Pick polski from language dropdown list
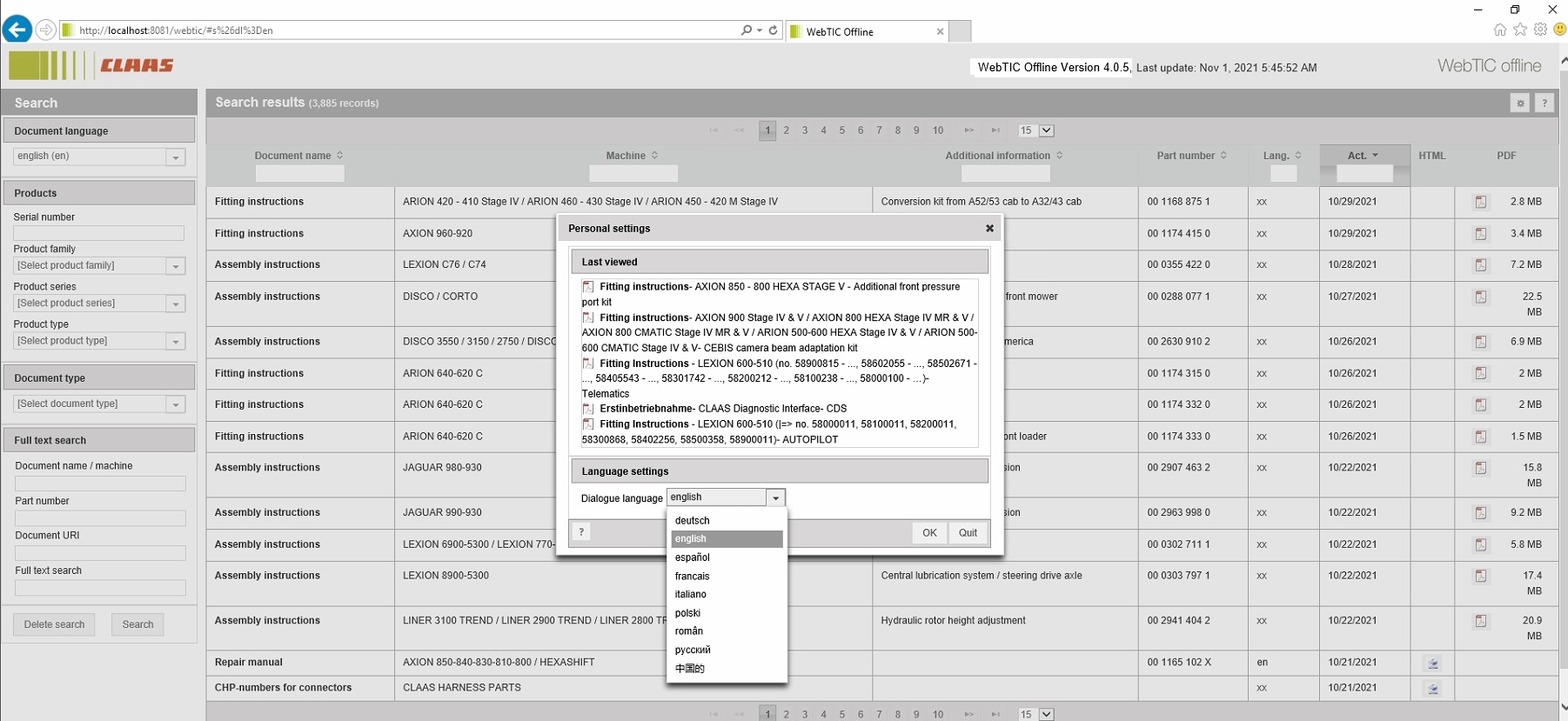The height and width of the screenshot is (721, 1568). pyautogui.click(x=687, y=613)
